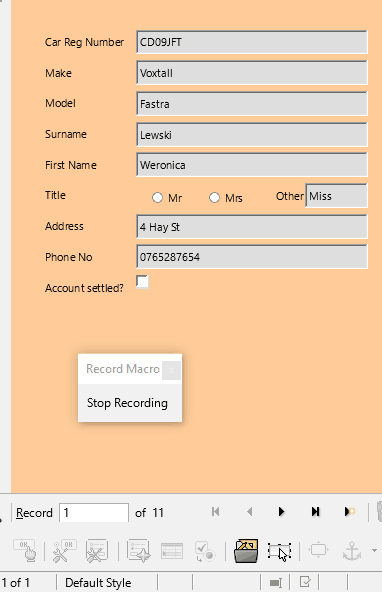This screenshot has height=592, width=382.
Task: Click the Anchor icon
Action: coord(352,550)
